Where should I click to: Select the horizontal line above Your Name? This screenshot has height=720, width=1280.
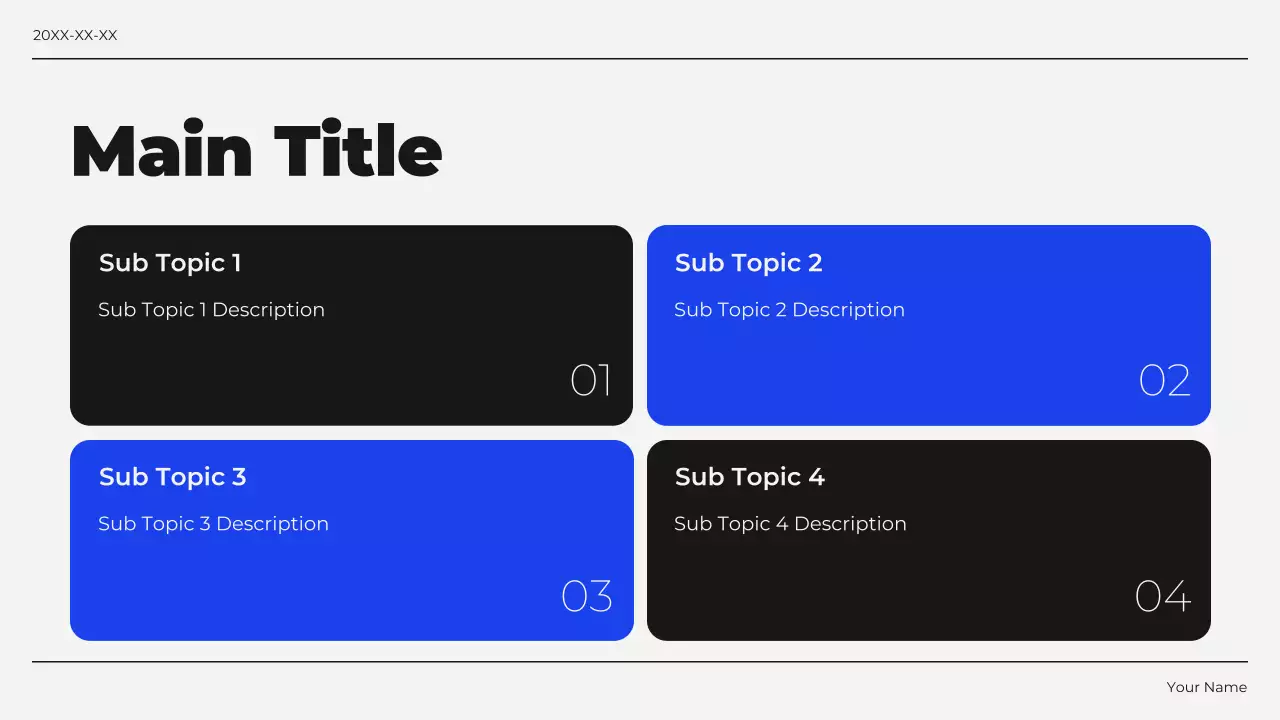pos(640,662)
